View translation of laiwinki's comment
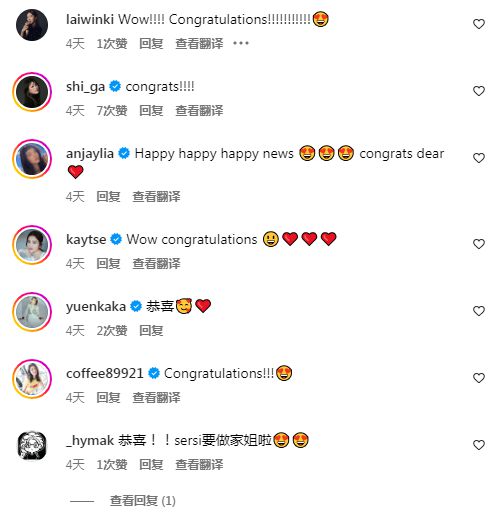497x521 pixels. (199, 44)
